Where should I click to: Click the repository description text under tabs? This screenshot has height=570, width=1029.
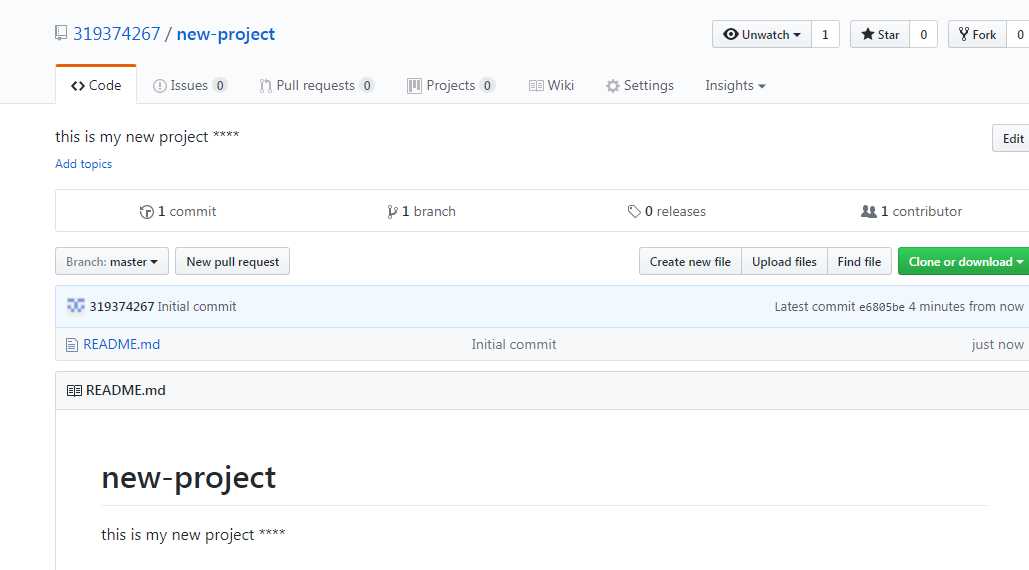[147, 136]
